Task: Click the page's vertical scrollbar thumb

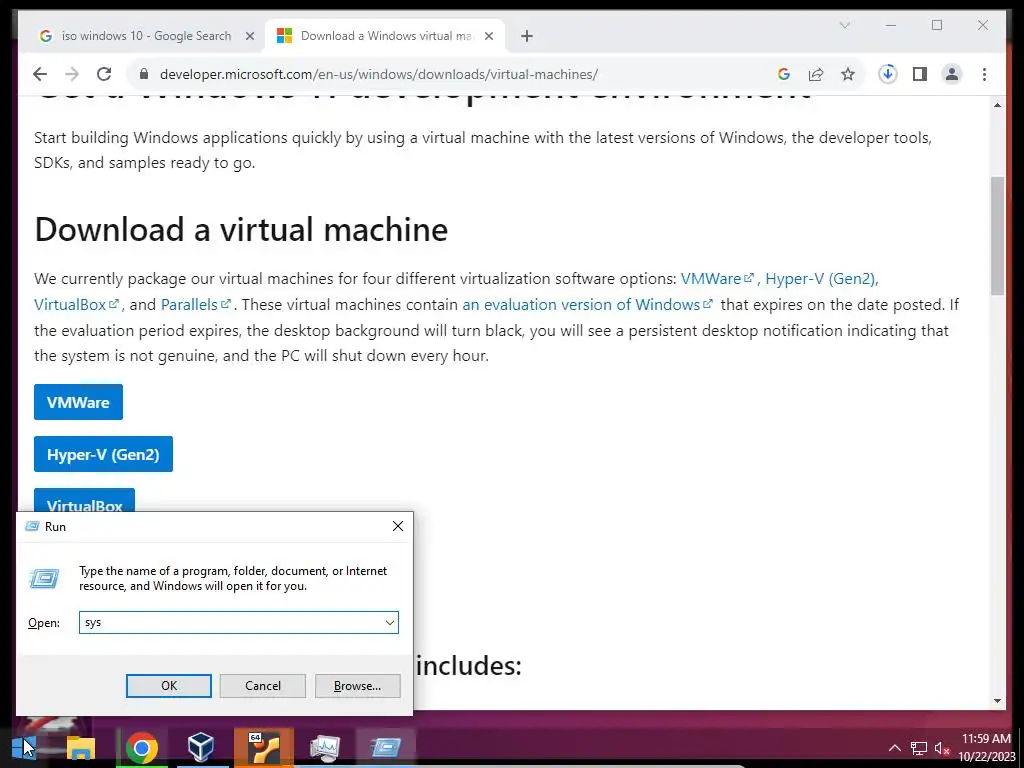Action: [x=997, y=235]
